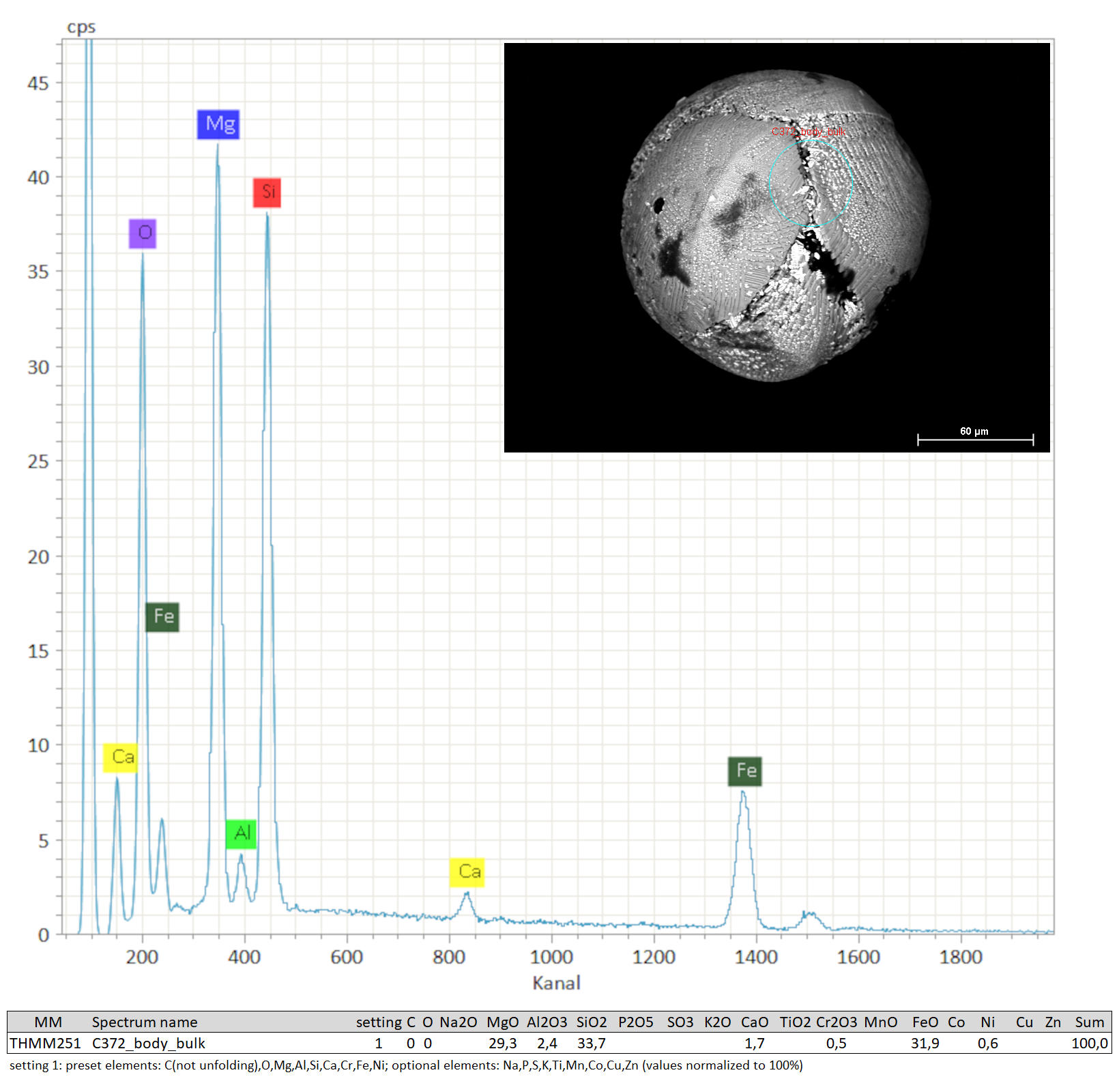Select the THMM251 cell in the table
Screen dimensions: 1119x1092
point(45,1044)
